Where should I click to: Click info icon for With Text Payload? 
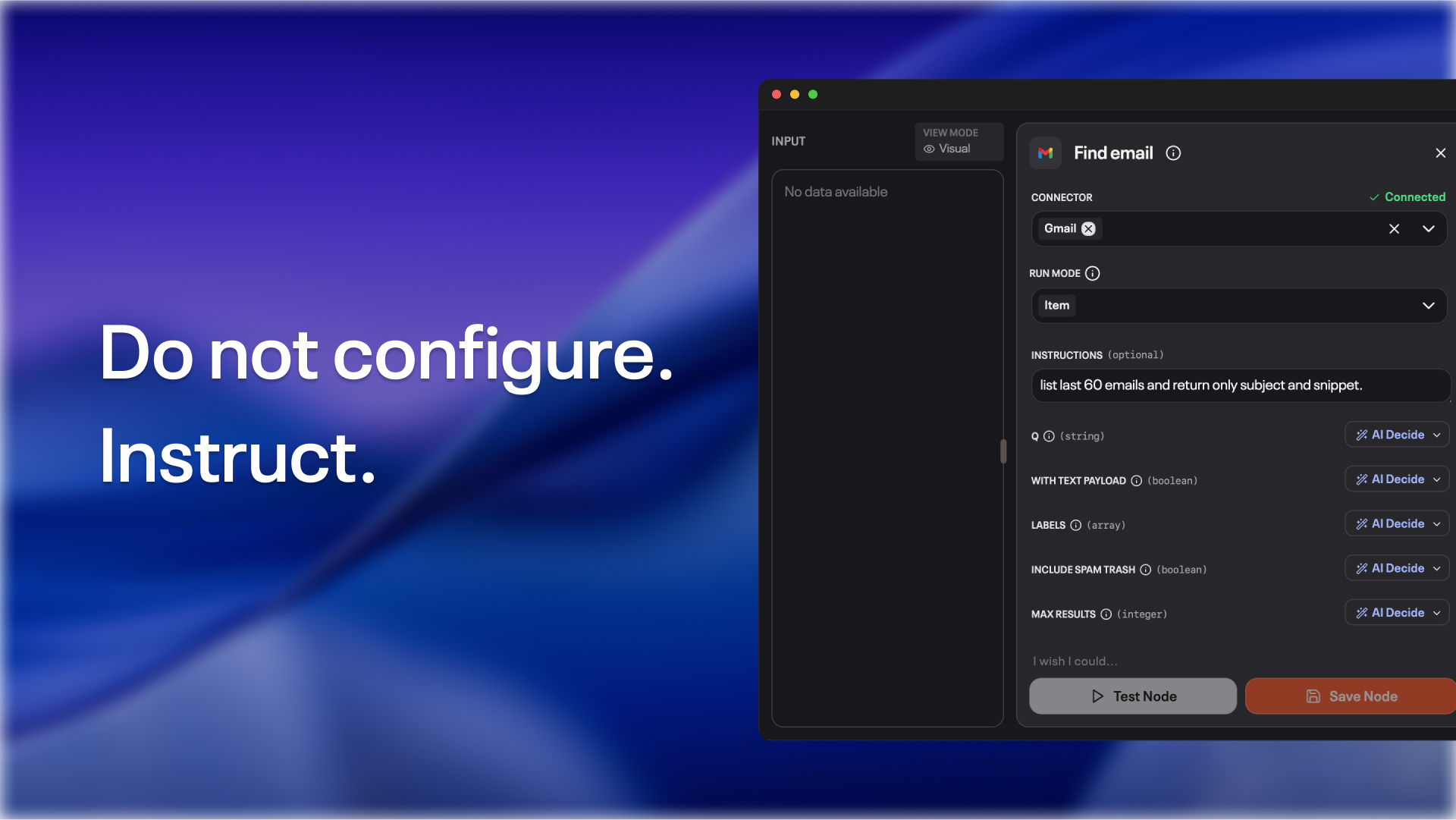1136,481
